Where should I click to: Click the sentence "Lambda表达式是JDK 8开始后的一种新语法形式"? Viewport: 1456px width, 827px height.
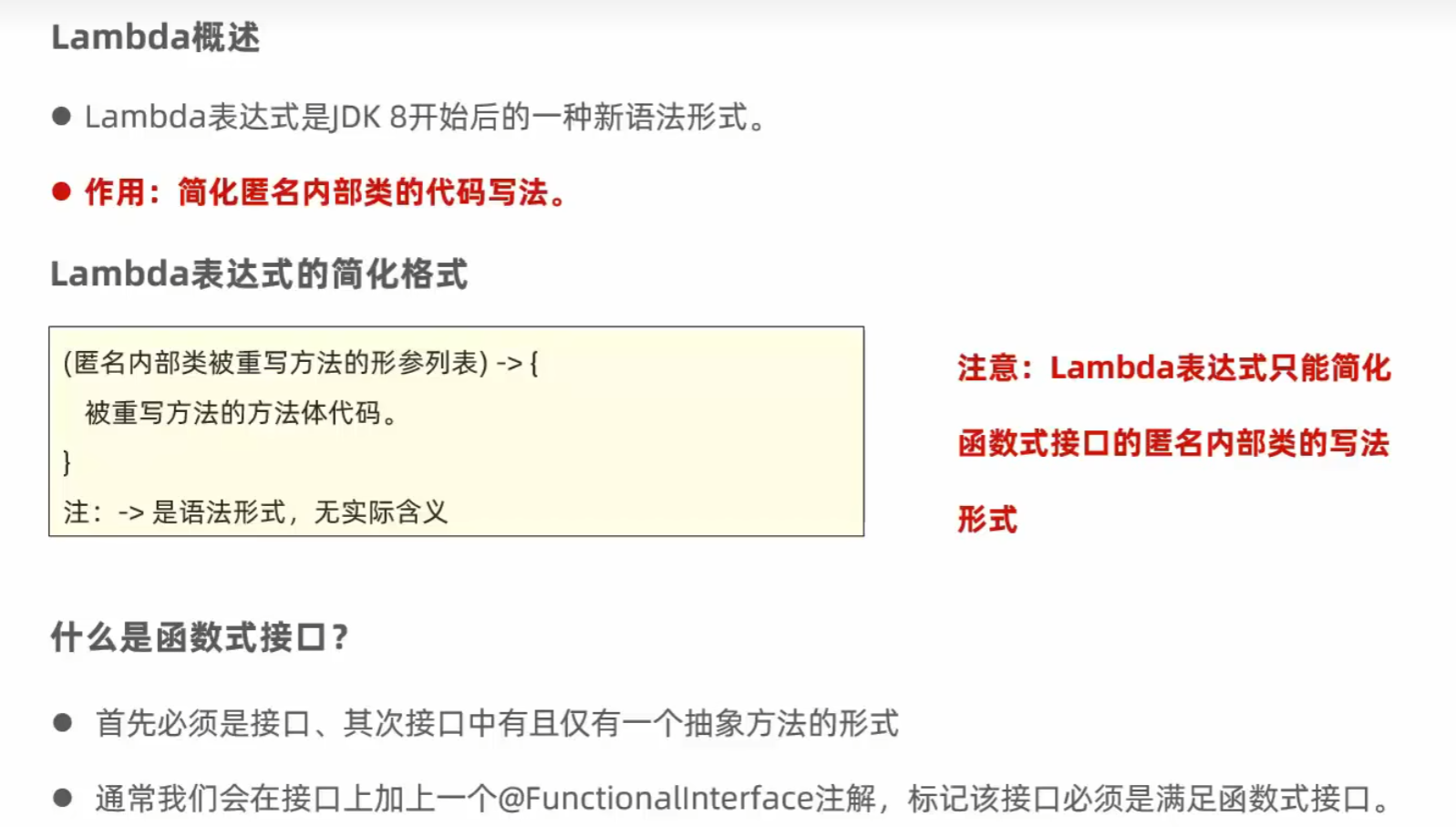coord(424,118)
